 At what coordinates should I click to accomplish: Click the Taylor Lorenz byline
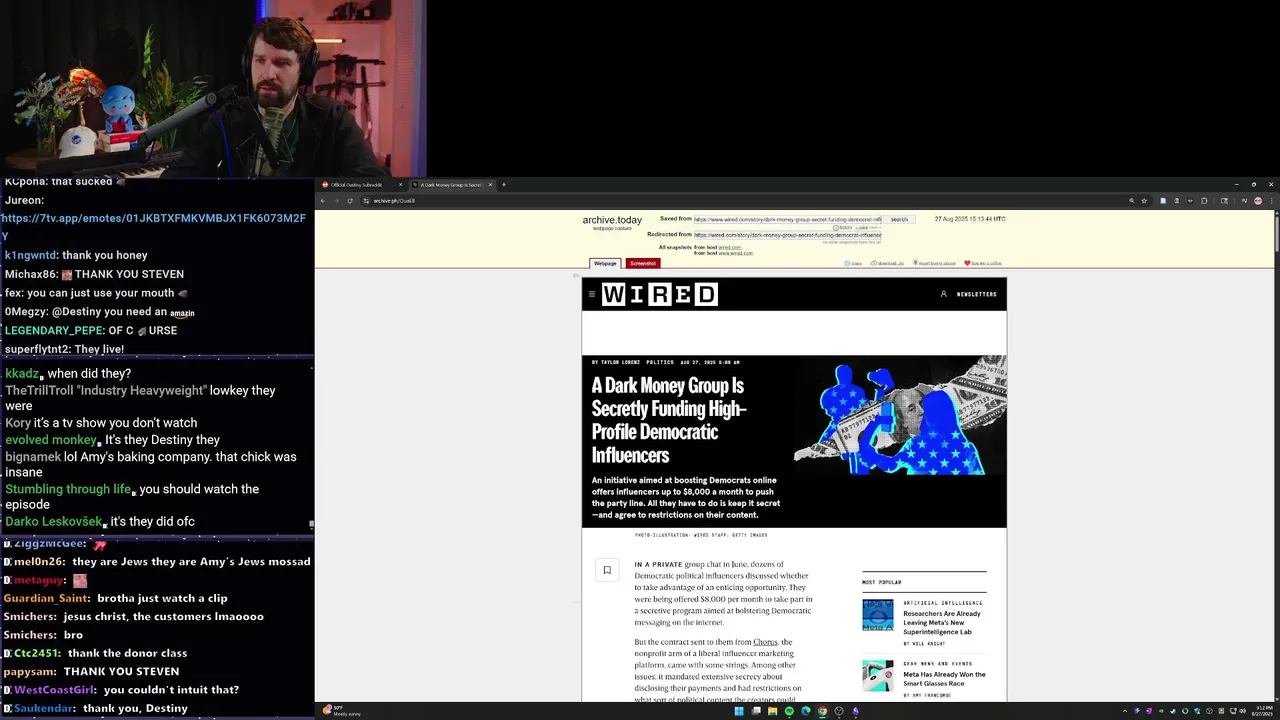pyautogui.click(x=620, y=362)
